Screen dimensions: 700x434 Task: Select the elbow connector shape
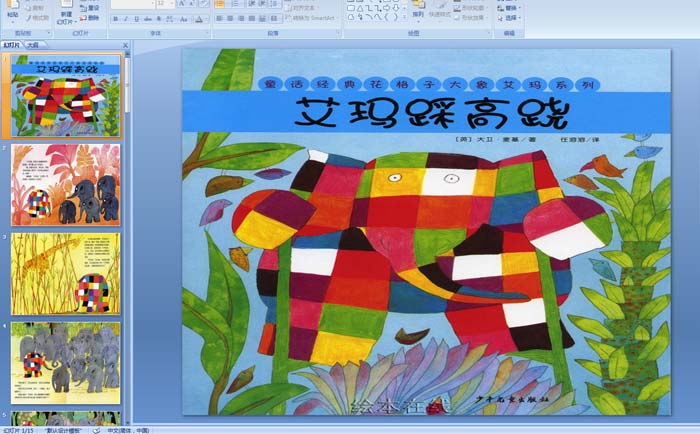(369, 8)
